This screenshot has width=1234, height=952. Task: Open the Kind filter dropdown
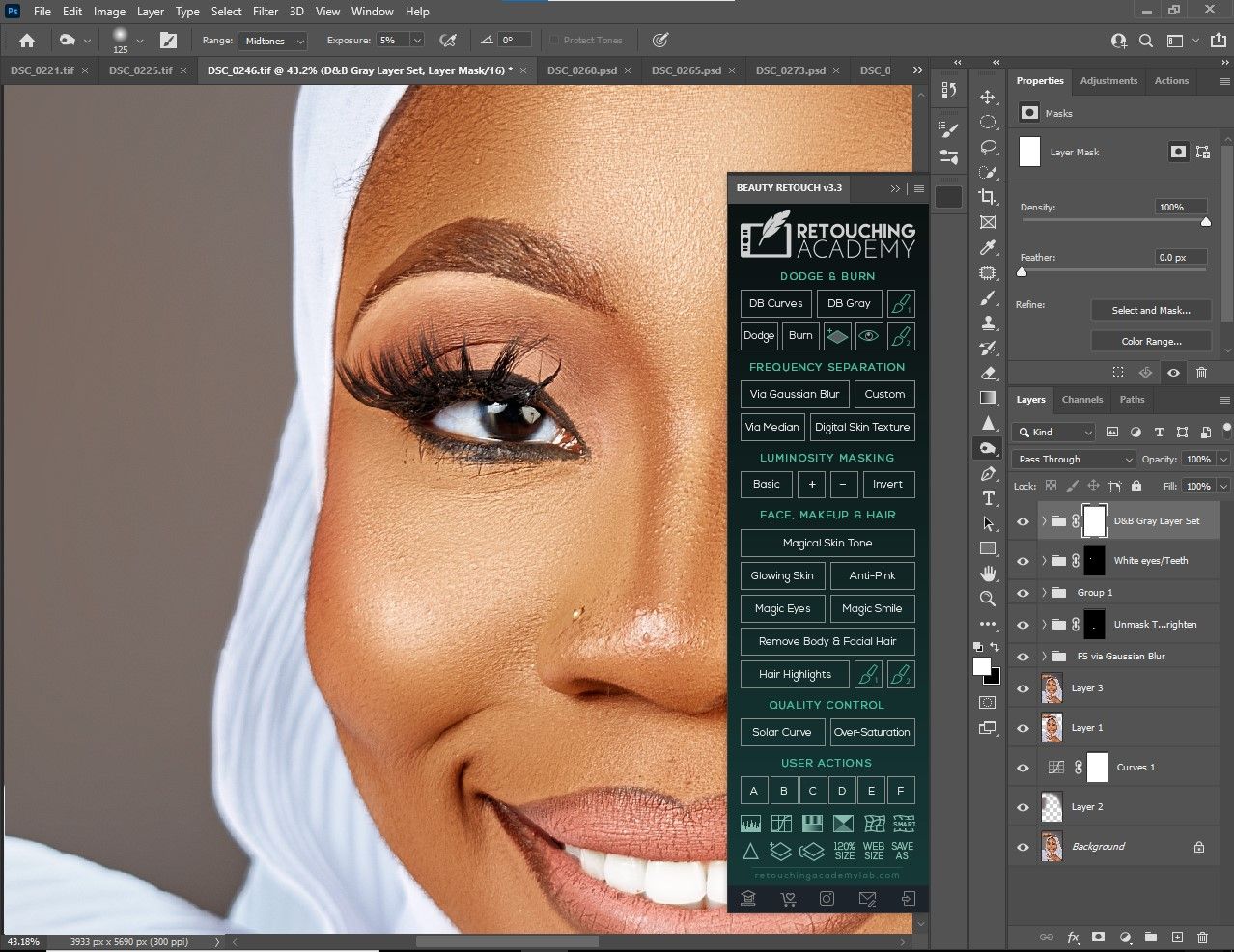(1053, 433)
